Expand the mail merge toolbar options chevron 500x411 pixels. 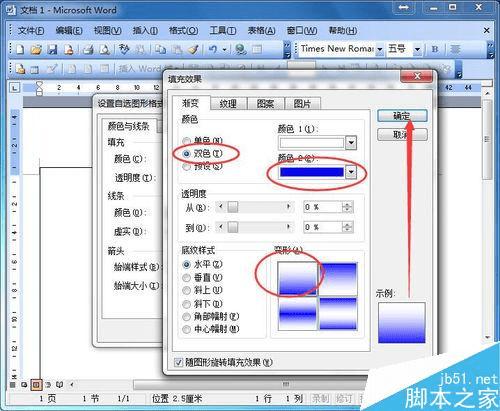click(x=459, y=69)
